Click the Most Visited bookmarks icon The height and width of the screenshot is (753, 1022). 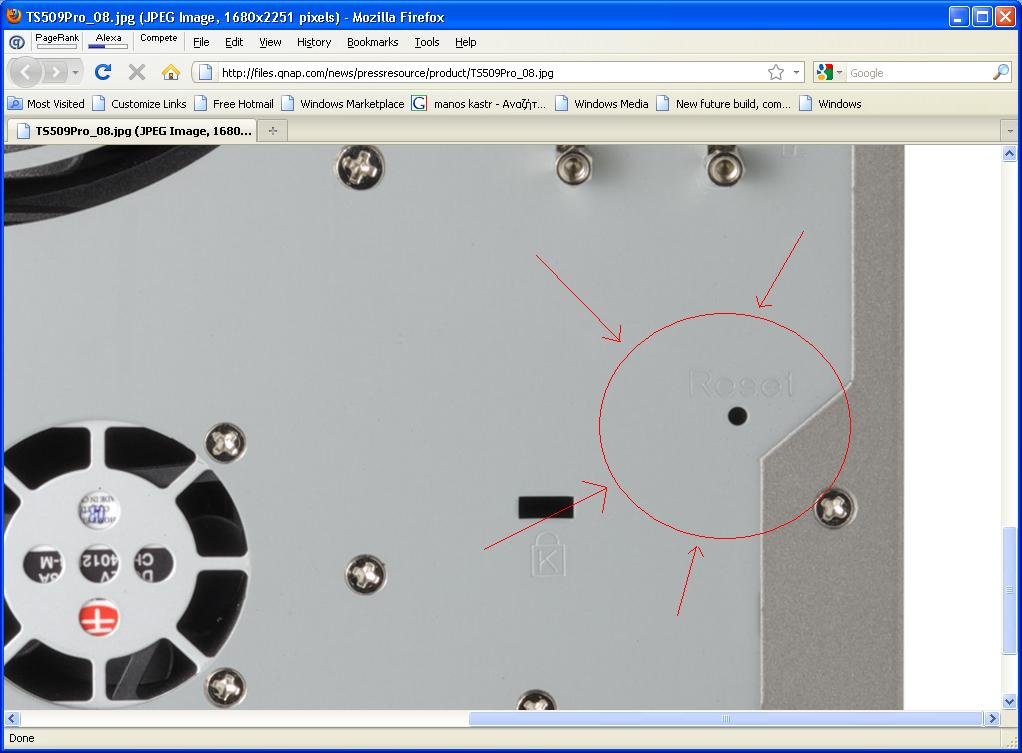pyautogui.click(x=15, y=103)
